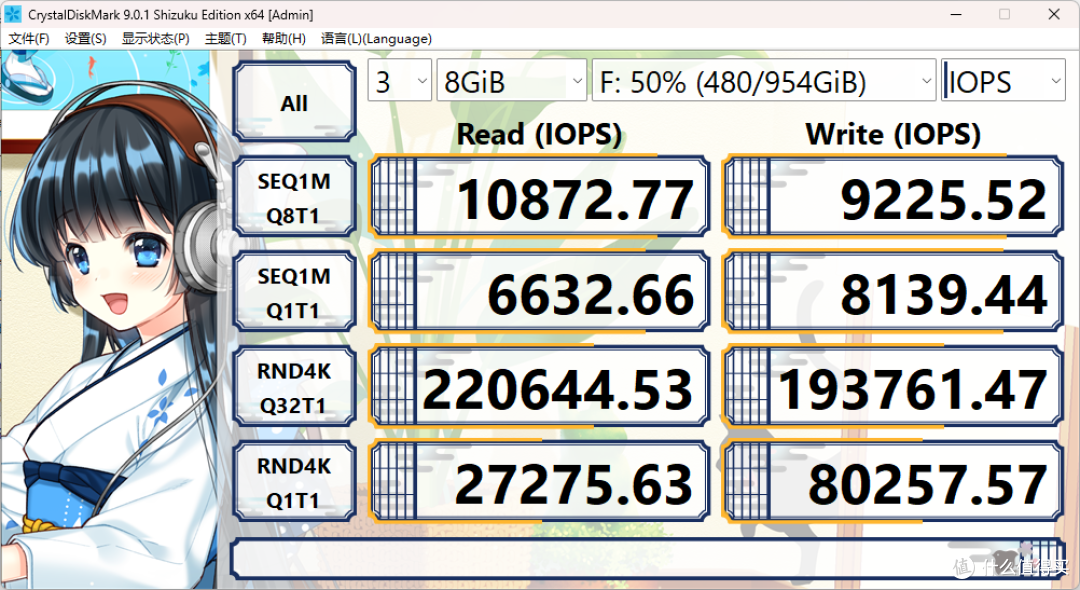Open the test count dropdown showing 3

[399, 81]
